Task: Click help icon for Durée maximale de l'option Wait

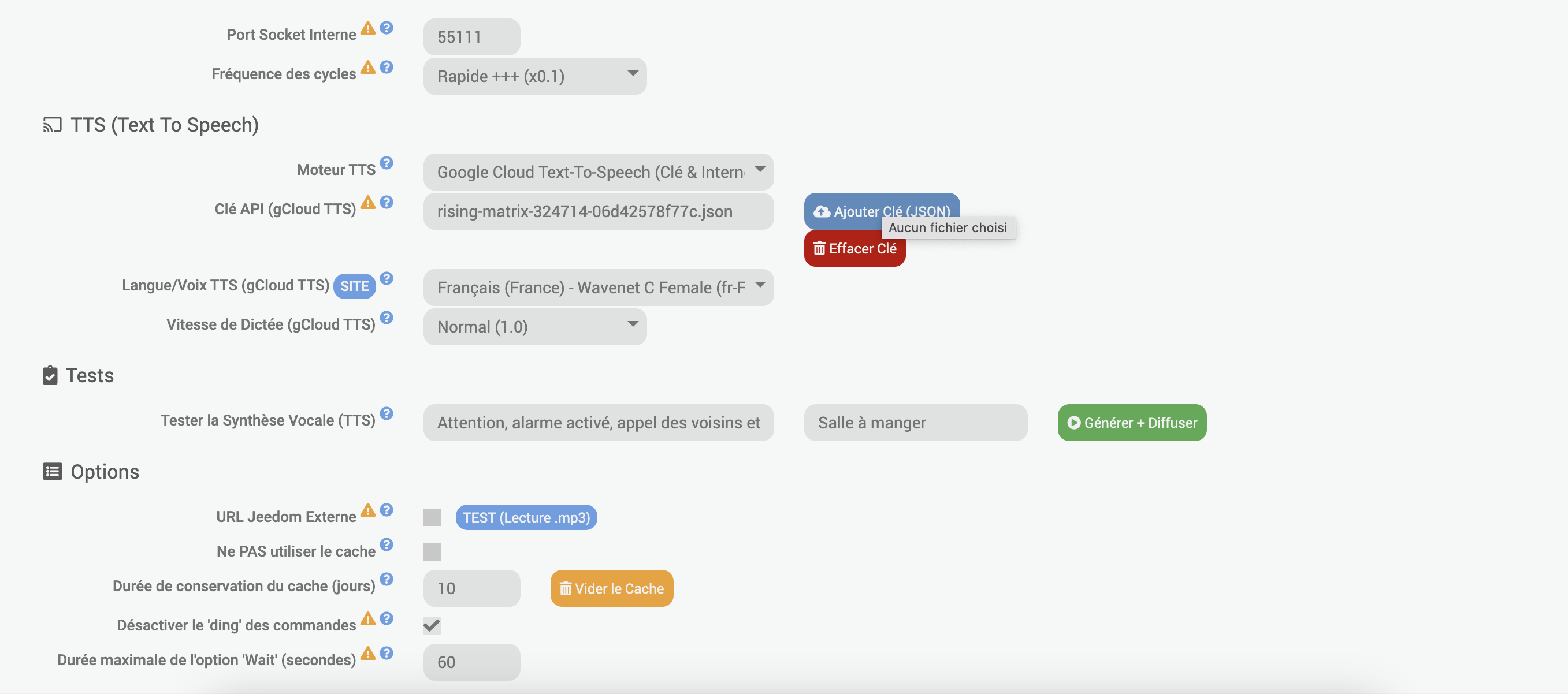Action: 387,653
